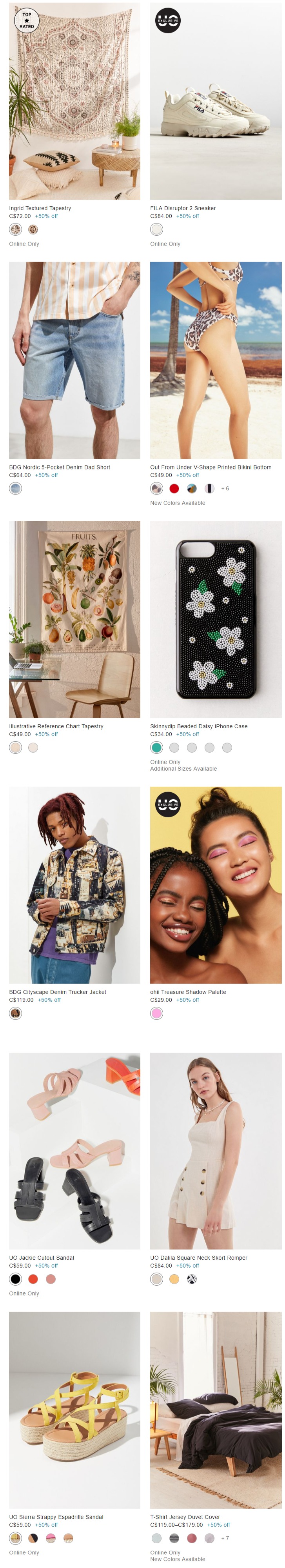Viewport: 285px width, 1568px height.
Task: Choose black swatch for UO Jackie Sandal
Action: click(15, 1279)
